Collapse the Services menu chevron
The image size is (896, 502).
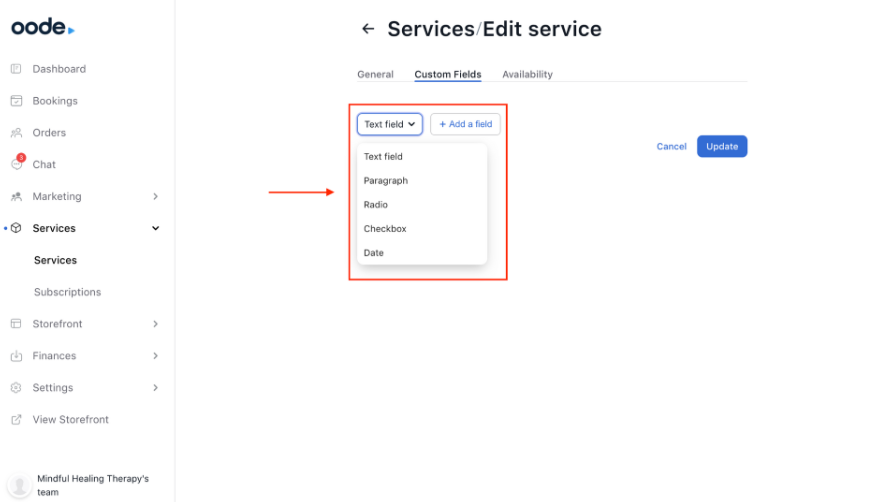point(155,228)
